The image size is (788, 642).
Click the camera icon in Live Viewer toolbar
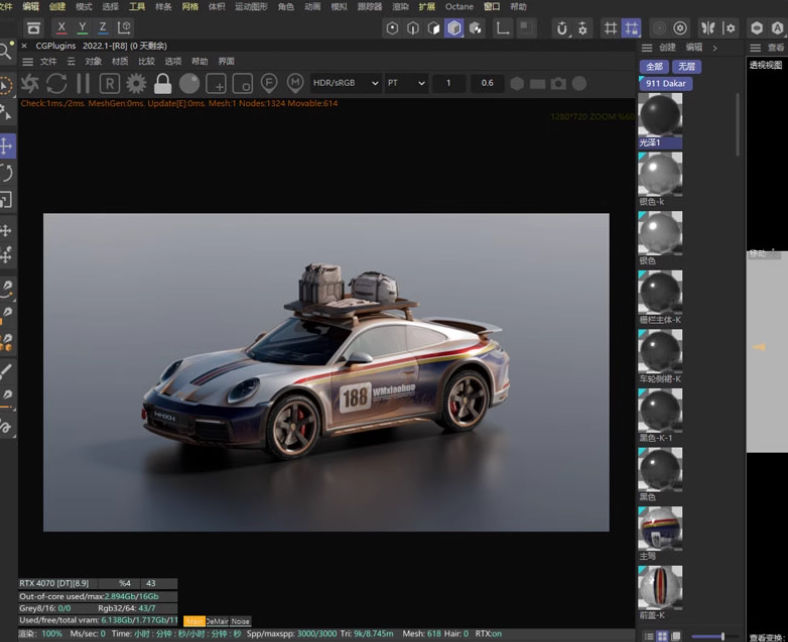[558, 83]
